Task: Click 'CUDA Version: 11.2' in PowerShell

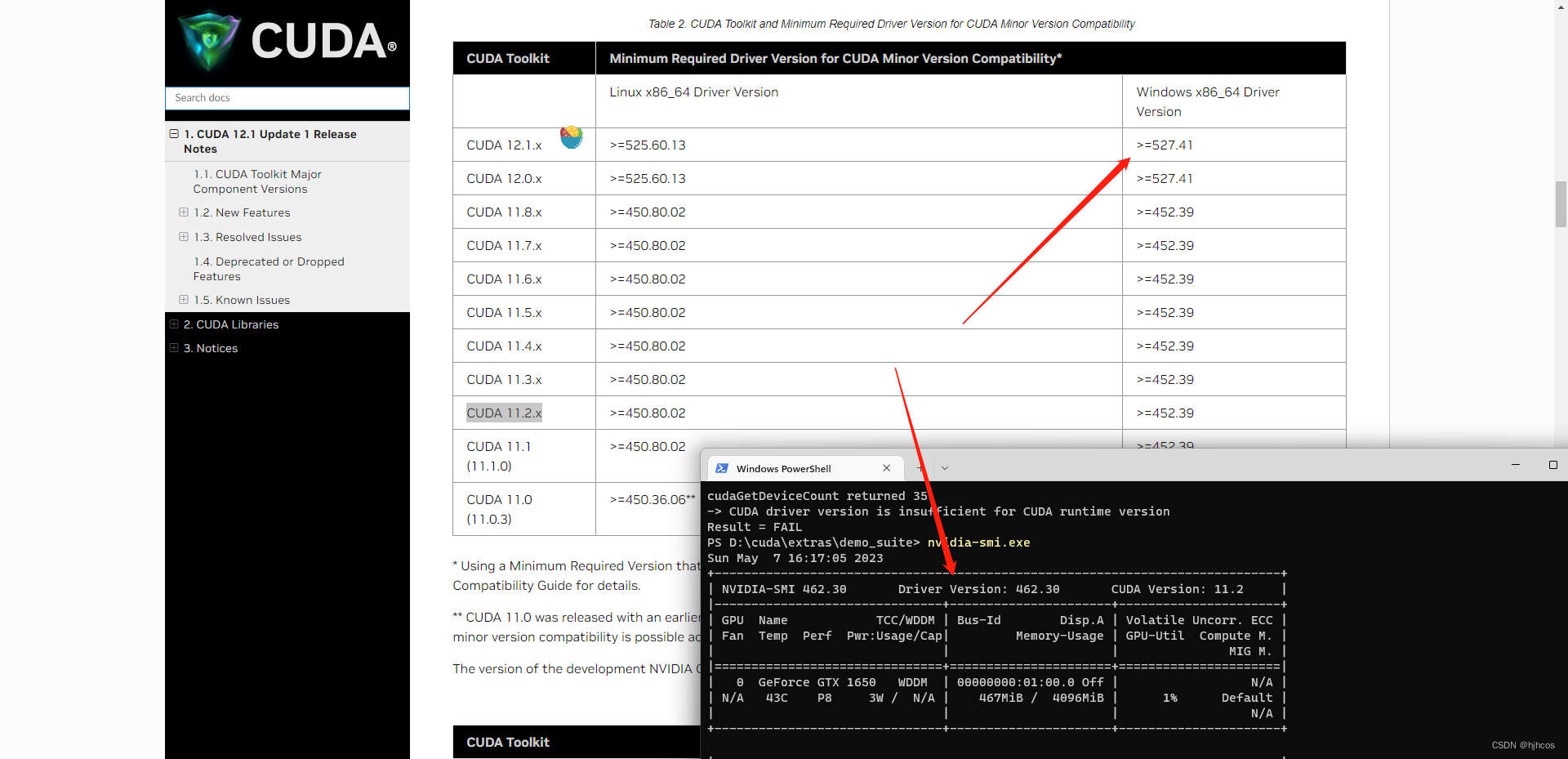Action: (1177, 589)
